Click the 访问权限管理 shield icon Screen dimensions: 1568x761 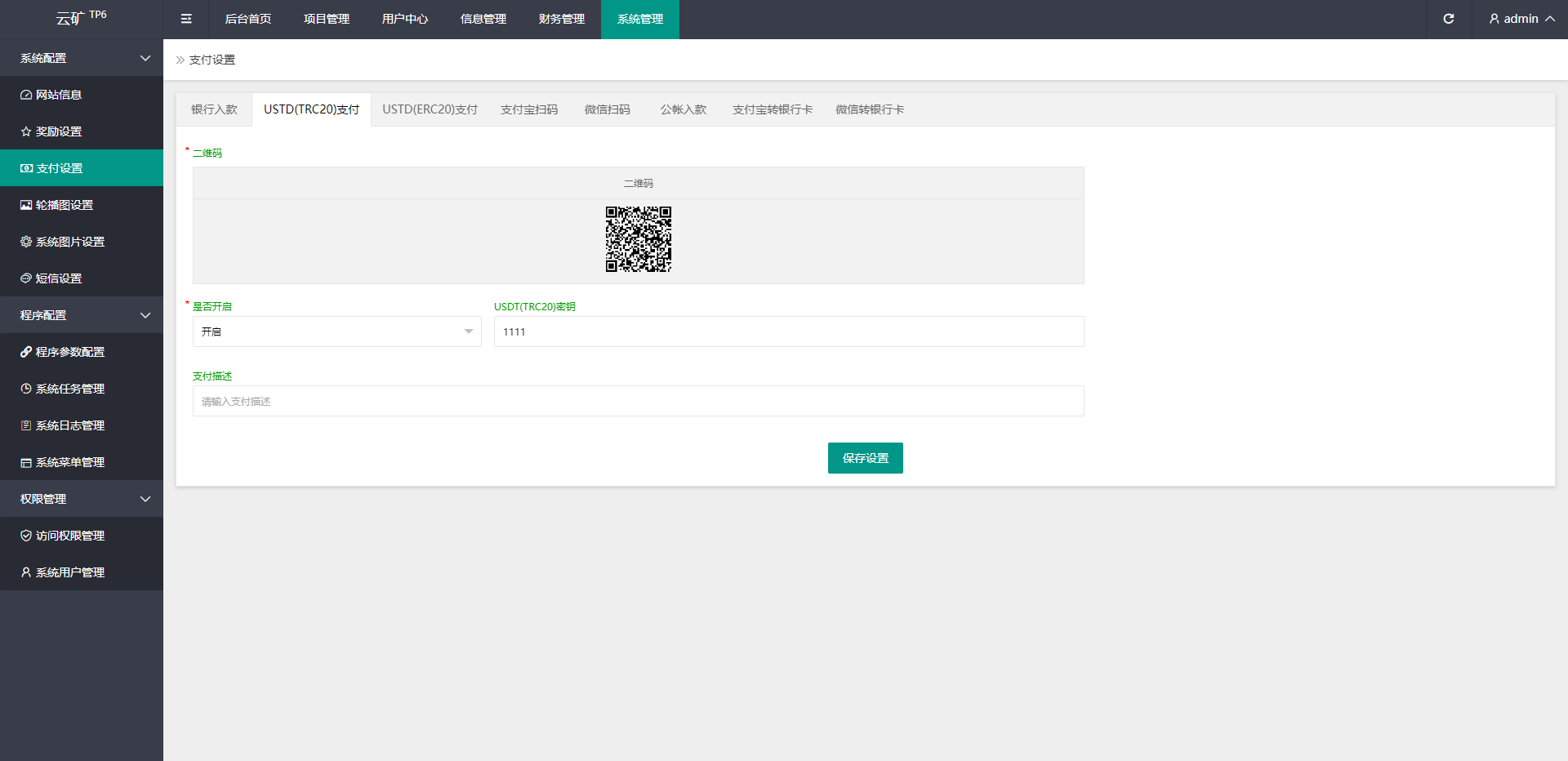26,536
